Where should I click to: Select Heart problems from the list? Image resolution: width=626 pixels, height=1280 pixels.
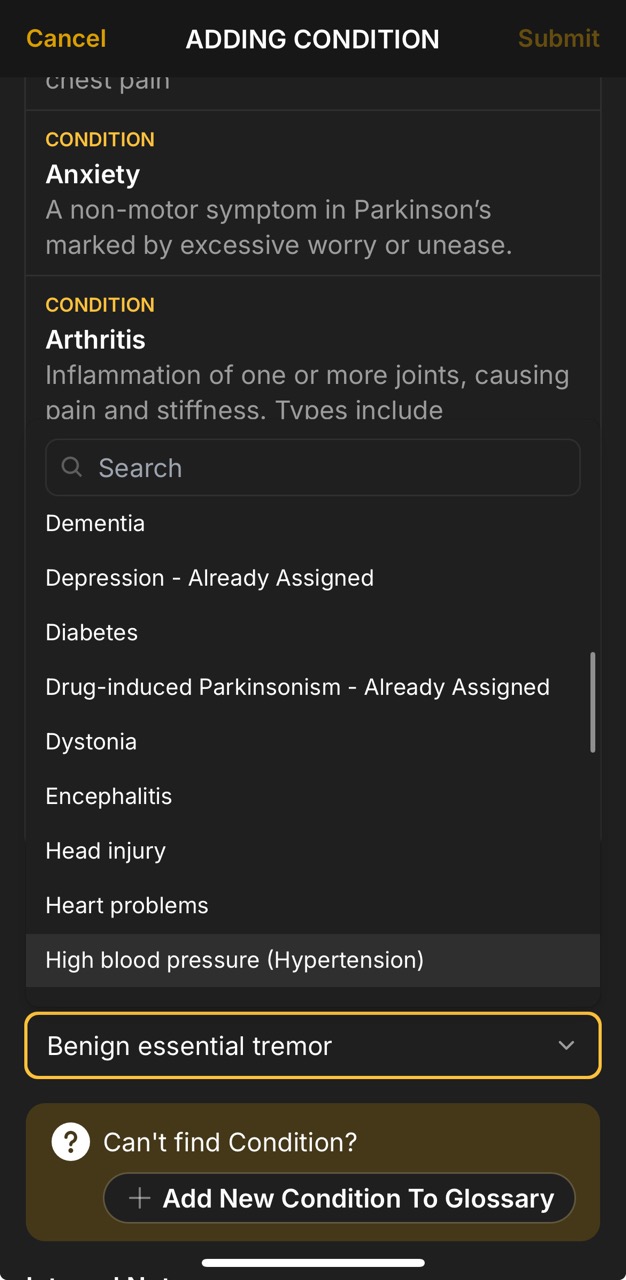[x=126, y=905]
